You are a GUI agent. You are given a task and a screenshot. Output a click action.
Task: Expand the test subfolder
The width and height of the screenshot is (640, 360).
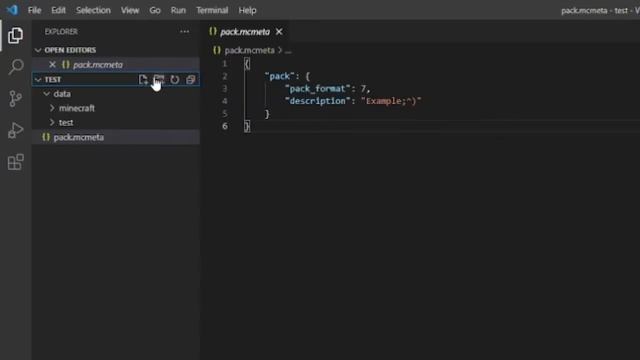pyautogui.click(x=52, y=122)
